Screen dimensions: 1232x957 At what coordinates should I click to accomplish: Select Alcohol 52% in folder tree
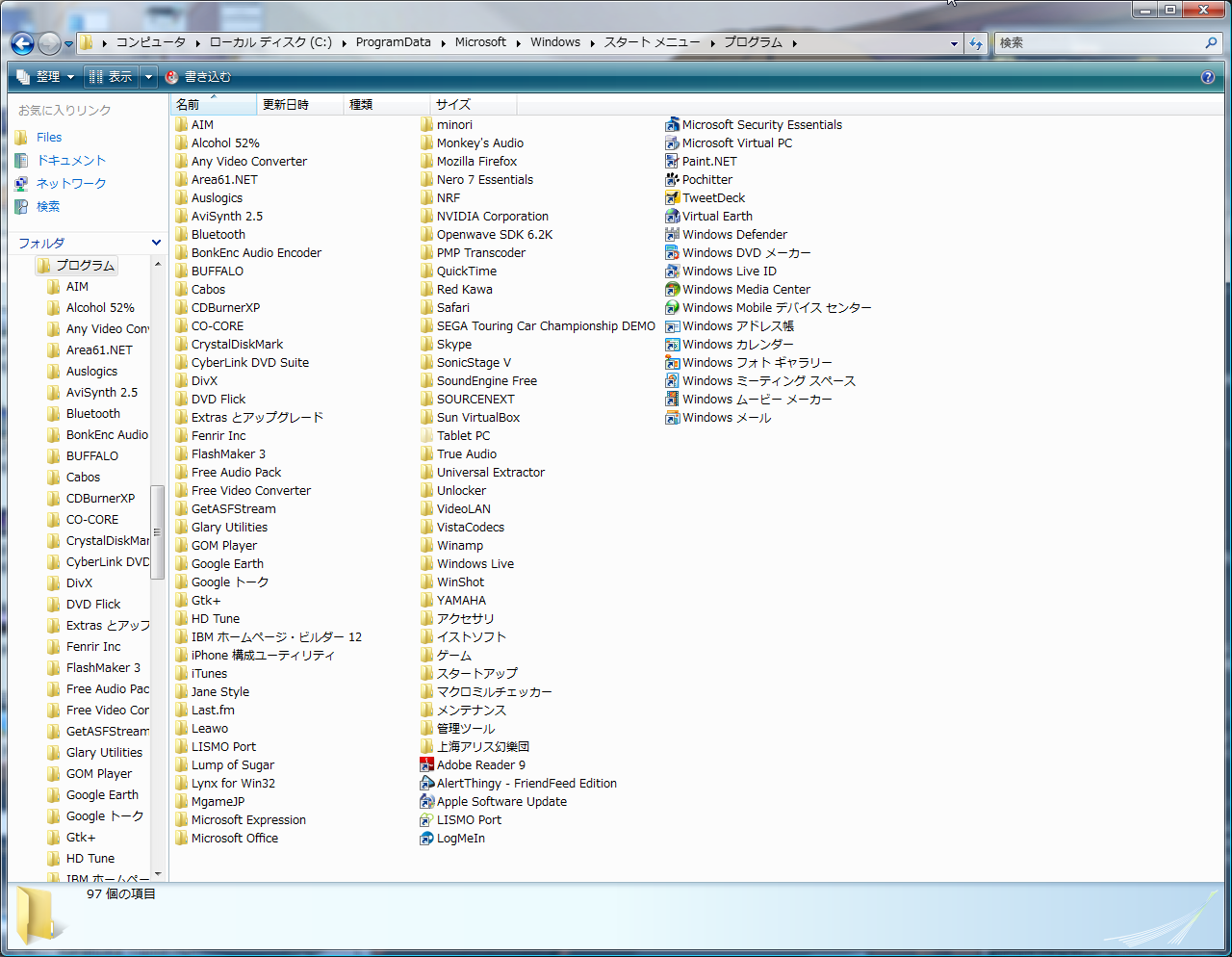tap(100, 308)
